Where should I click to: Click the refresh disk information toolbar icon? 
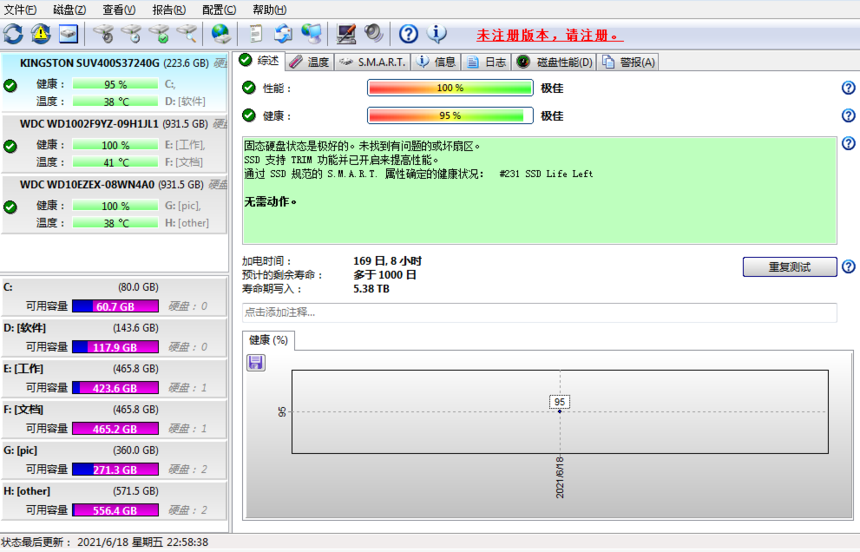pyautogui.click(x=13, y=34)
